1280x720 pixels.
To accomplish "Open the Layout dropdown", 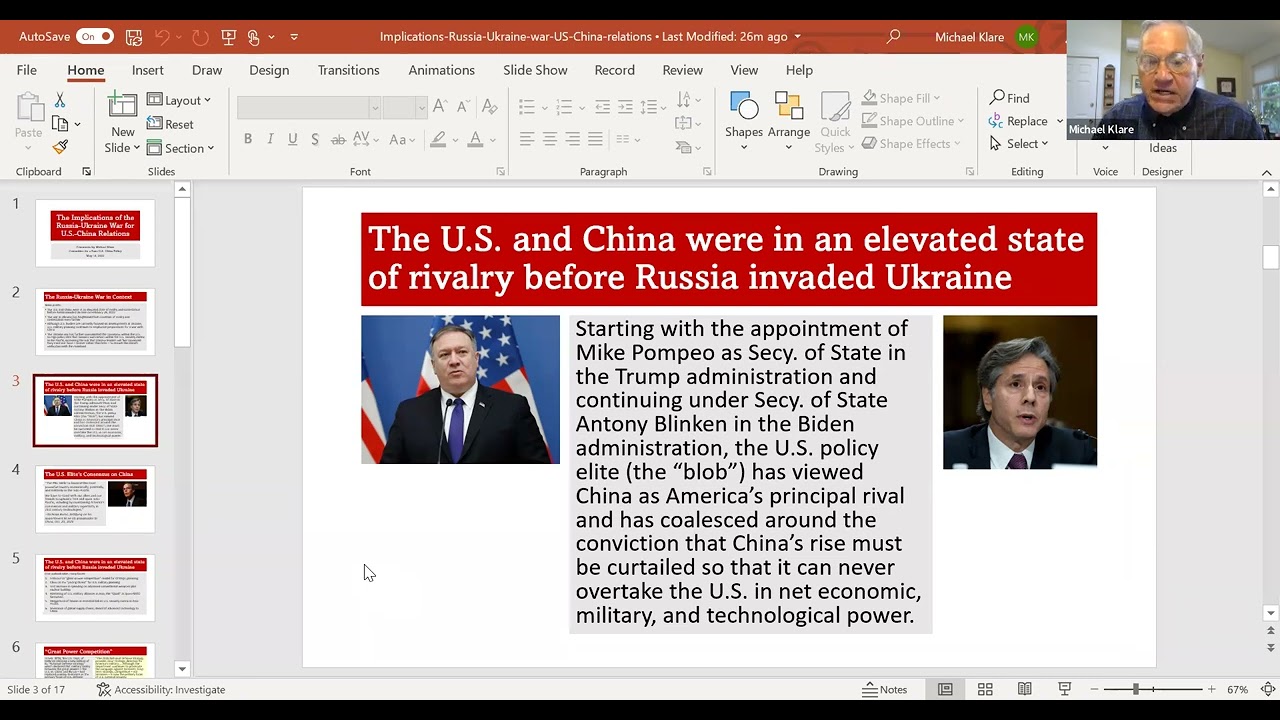I will point(179,100).
